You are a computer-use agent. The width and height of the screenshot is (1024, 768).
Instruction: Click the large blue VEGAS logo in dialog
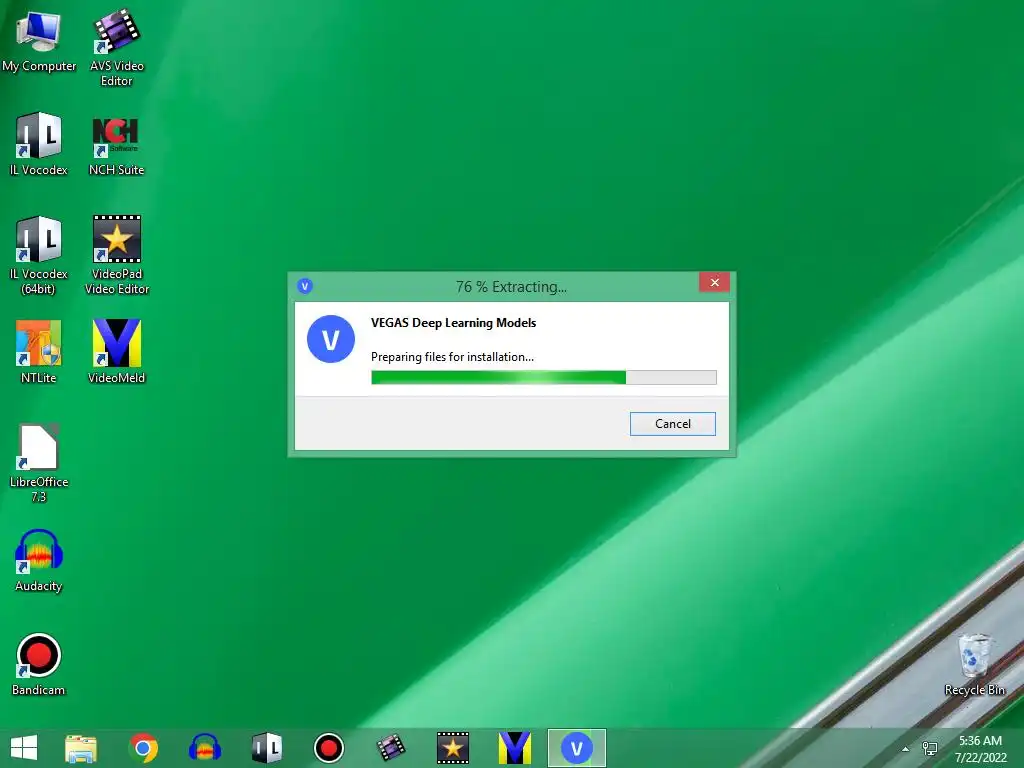point(330,339)
